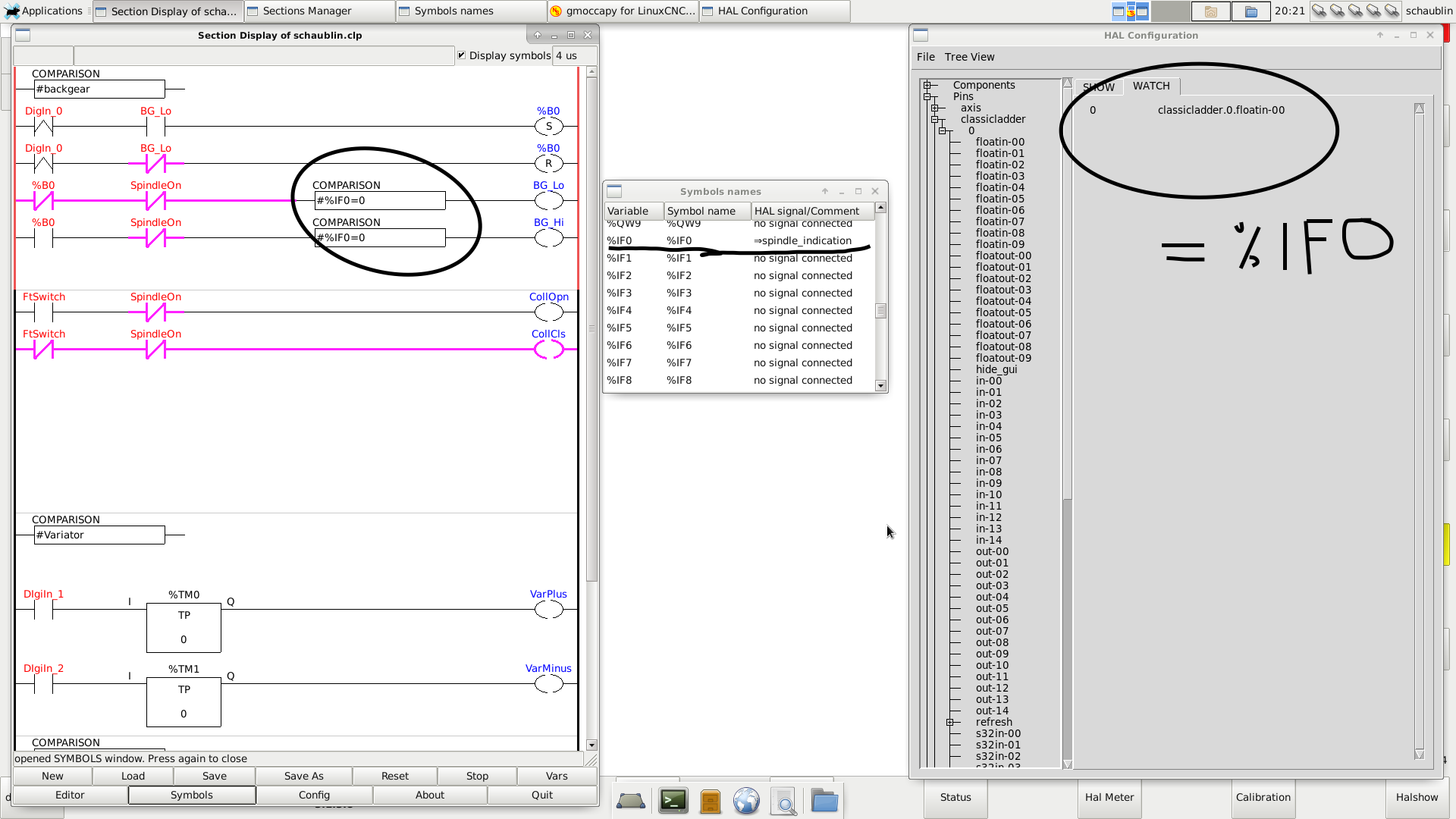Screen dimensions: 1456x819
Task: Select the %B0 reset (R) coil
Action: (549, 163)
